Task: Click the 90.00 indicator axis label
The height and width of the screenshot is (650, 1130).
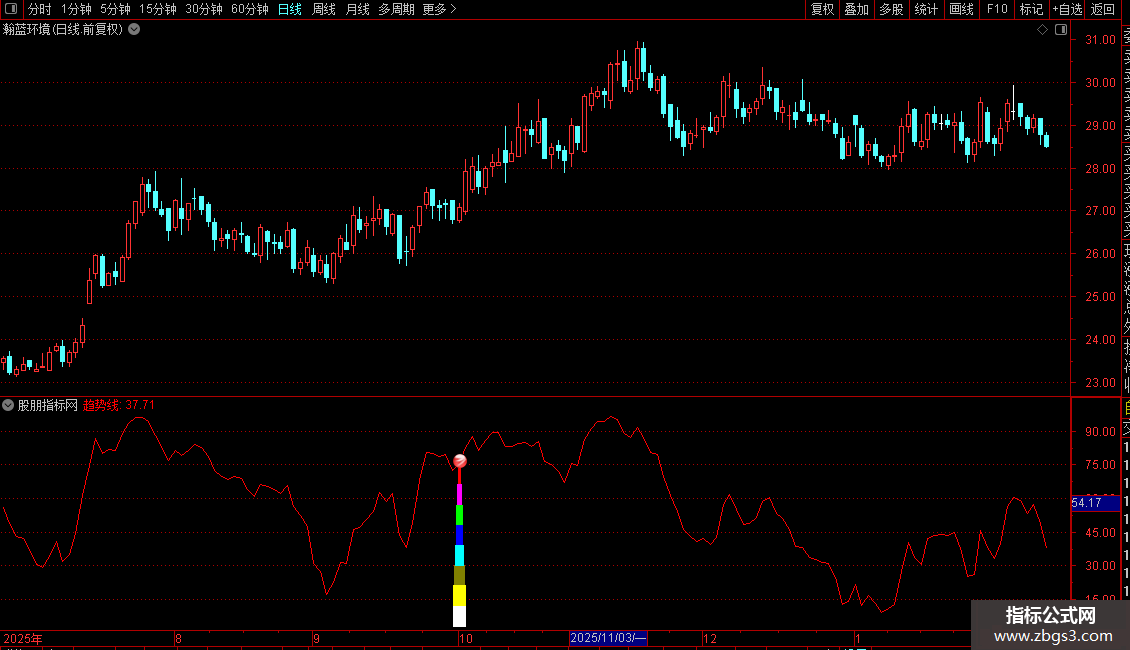Action: (1100, 432)
